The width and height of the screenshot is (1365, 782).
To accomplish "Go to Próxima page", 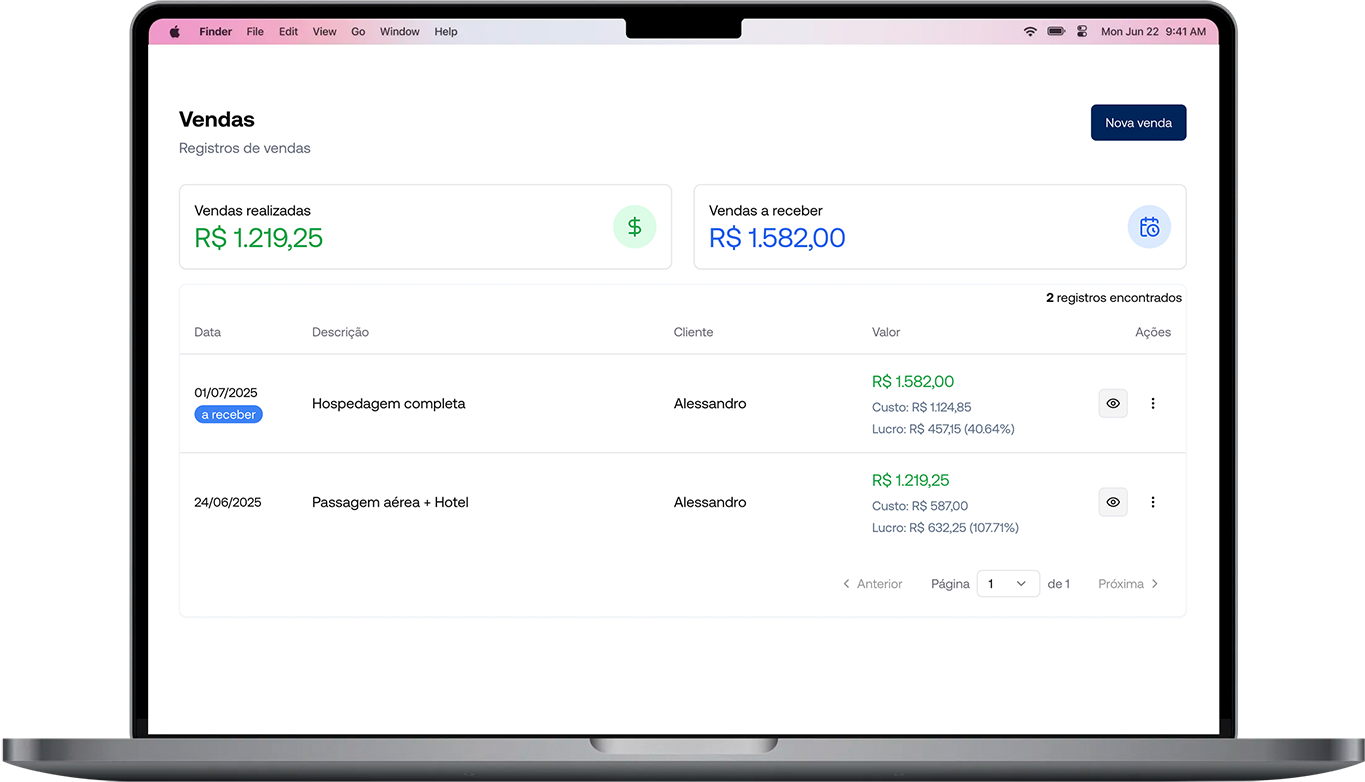I will point(1128,584).
